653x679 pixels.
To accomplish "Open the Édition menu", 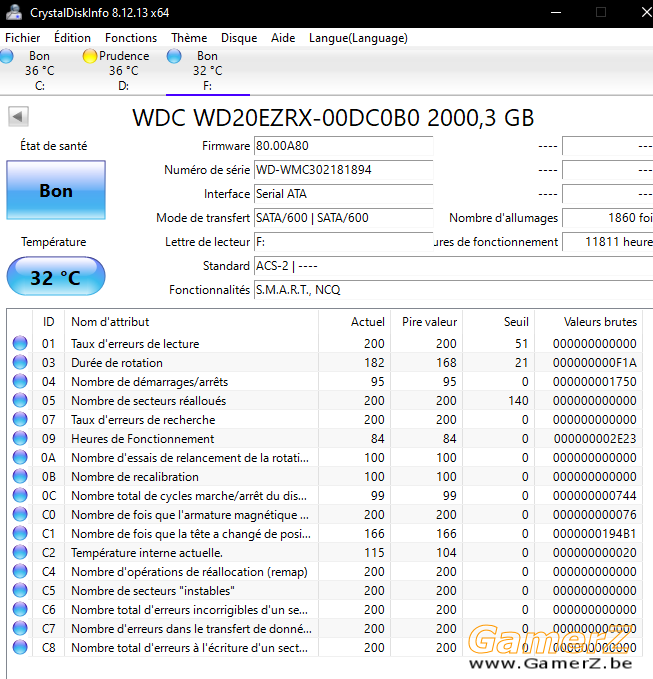I will click(72, 38).
